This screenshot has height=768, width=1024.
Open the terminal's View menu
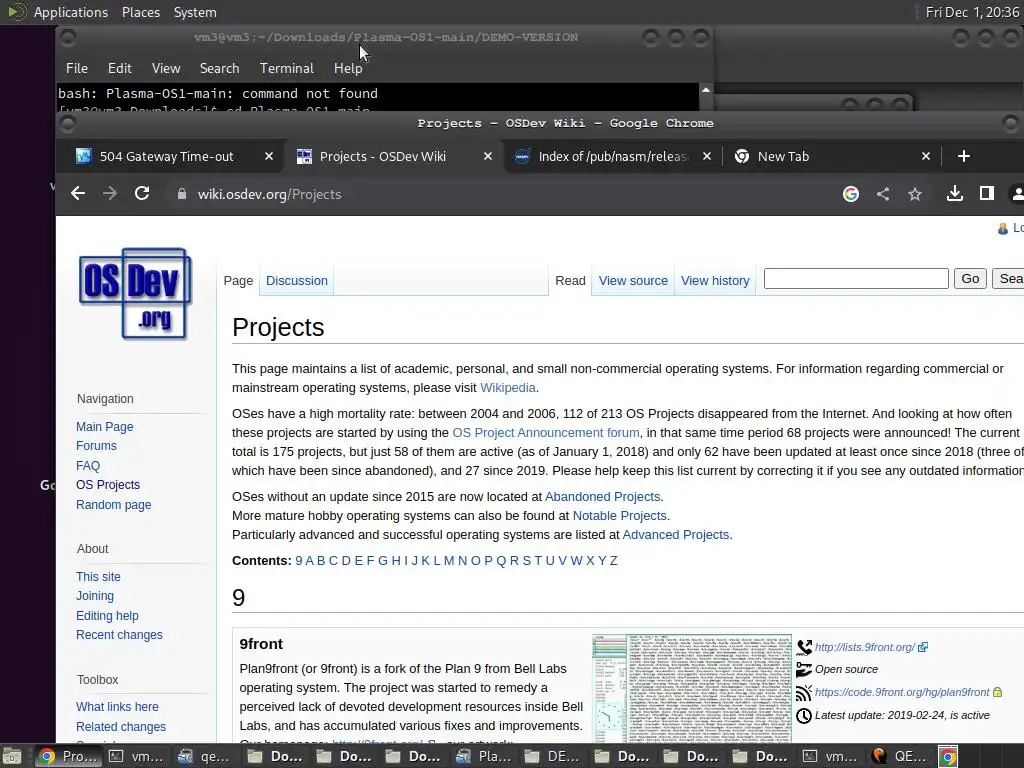[x=166, y=68]
